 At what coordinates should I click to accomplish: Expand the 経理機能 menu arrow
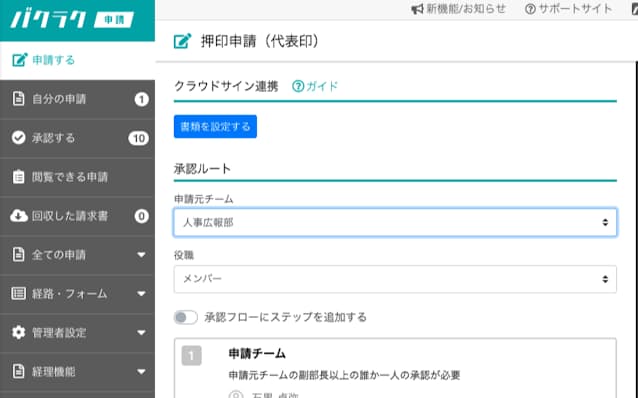coord(141,372)
